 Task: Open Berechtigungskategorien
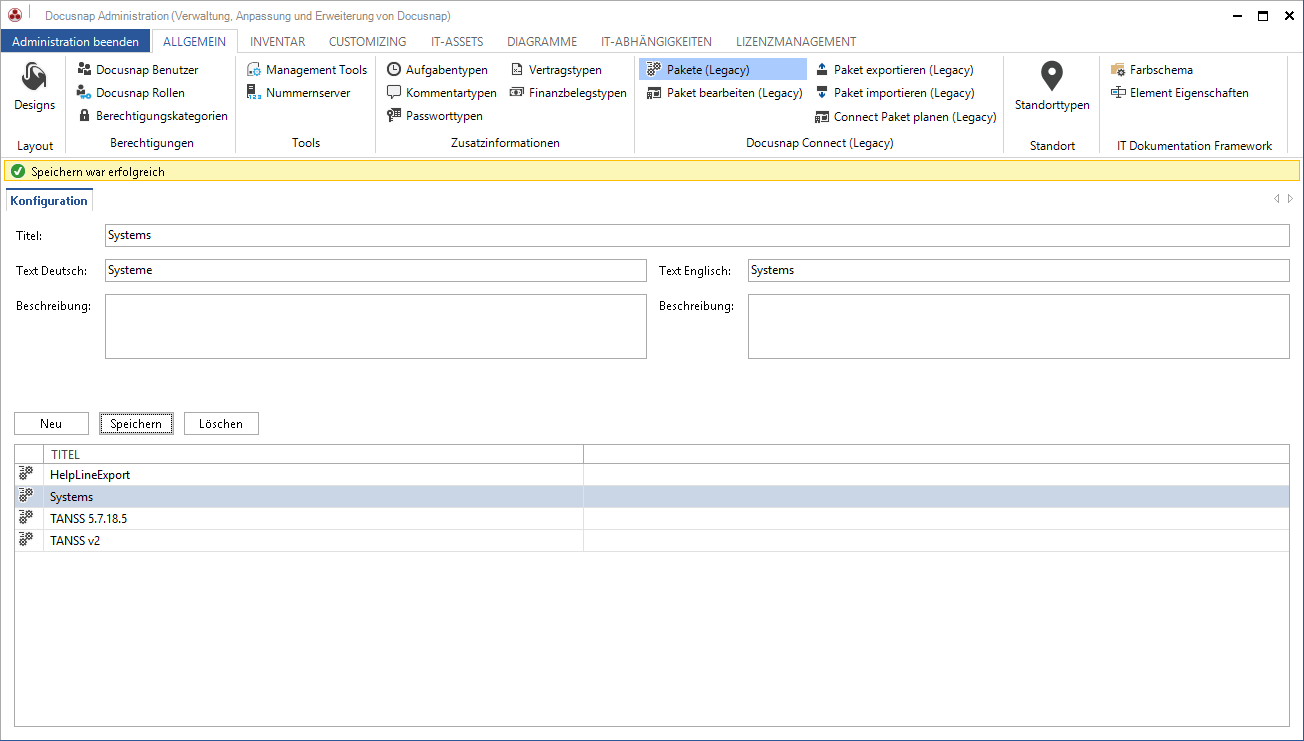click(153, 116)
